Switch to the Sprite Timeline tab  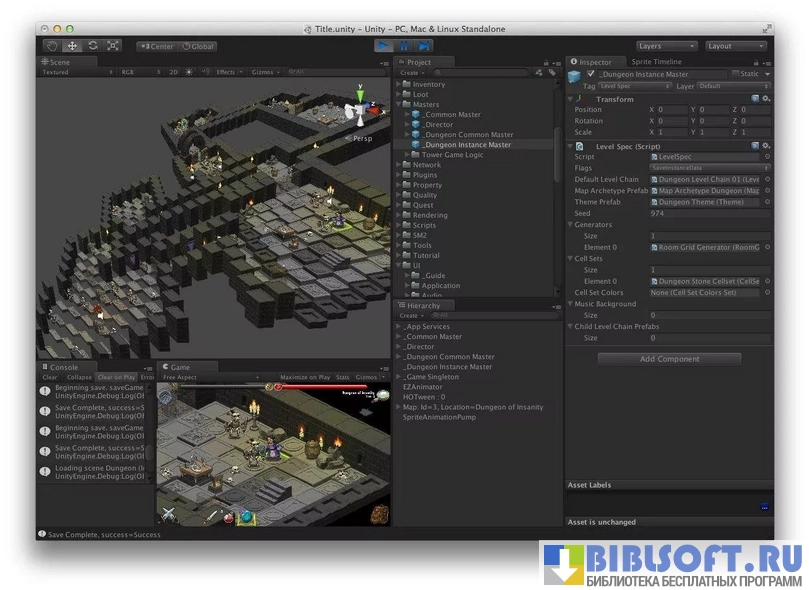pos(655,62)
